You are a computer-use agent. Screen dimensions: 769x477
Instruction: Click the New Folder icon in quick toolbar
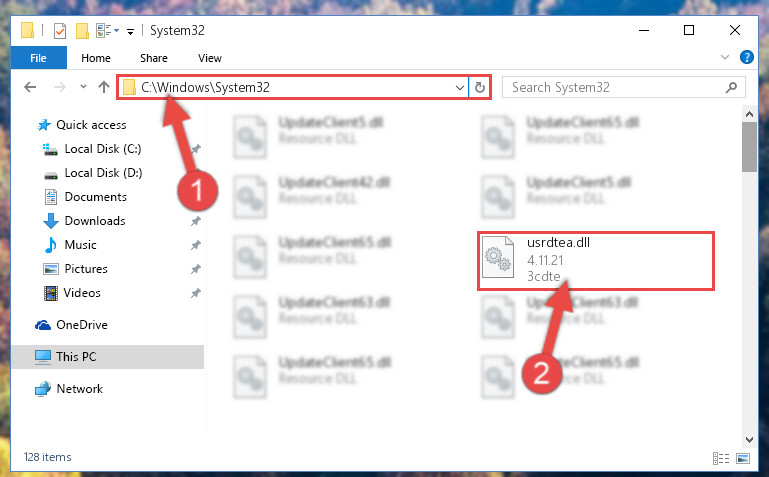(x=82, y=31)
